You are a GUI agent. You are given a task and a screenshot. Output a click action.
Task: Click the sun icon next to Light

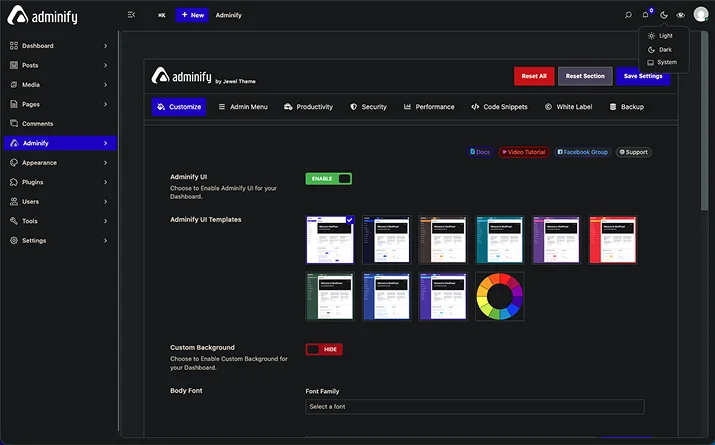point(651,36)
